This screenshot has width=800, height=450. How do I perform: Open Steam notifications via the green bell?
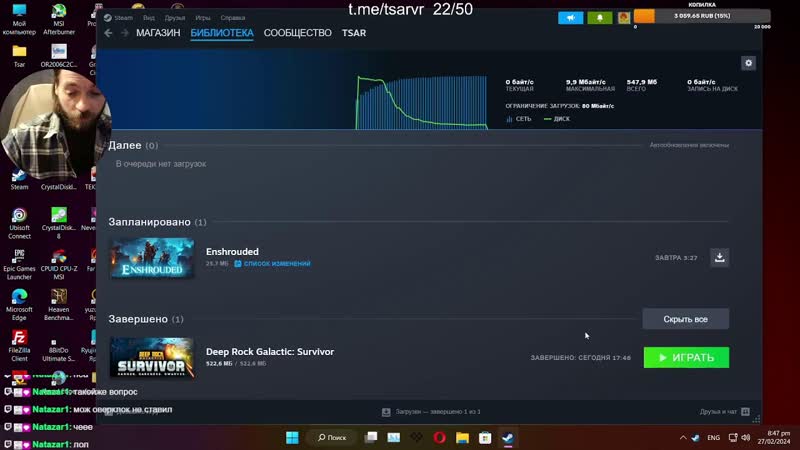coord(600,18)
